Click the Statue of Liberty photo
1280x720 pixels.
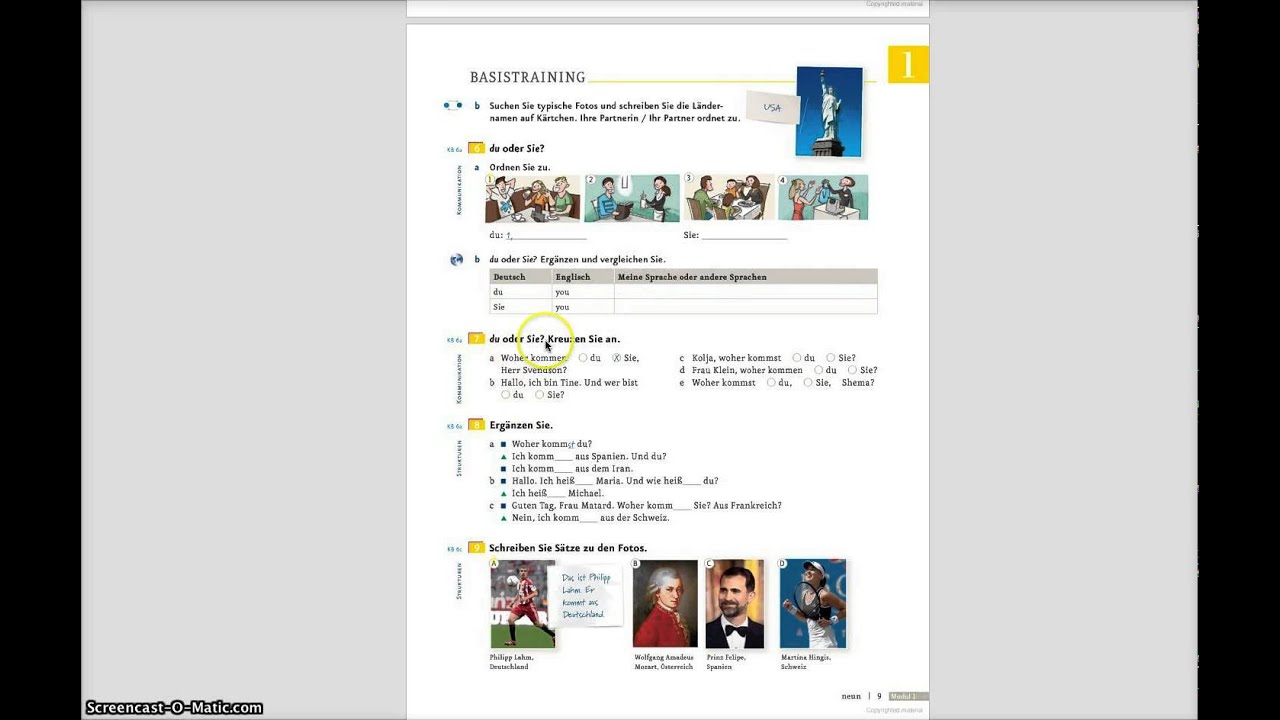[829, 112]
